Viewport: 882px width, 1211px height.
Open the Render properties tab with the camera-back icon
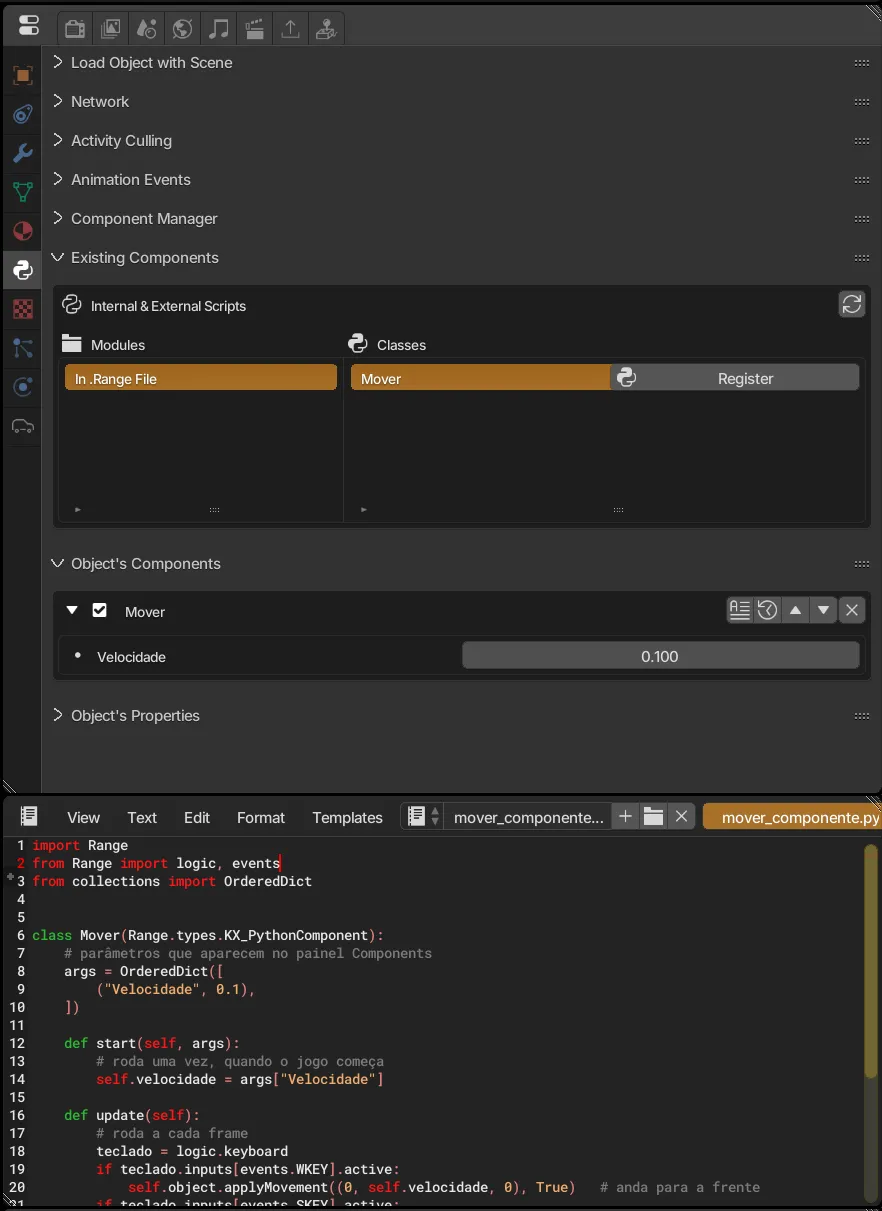tap(75, 29)
